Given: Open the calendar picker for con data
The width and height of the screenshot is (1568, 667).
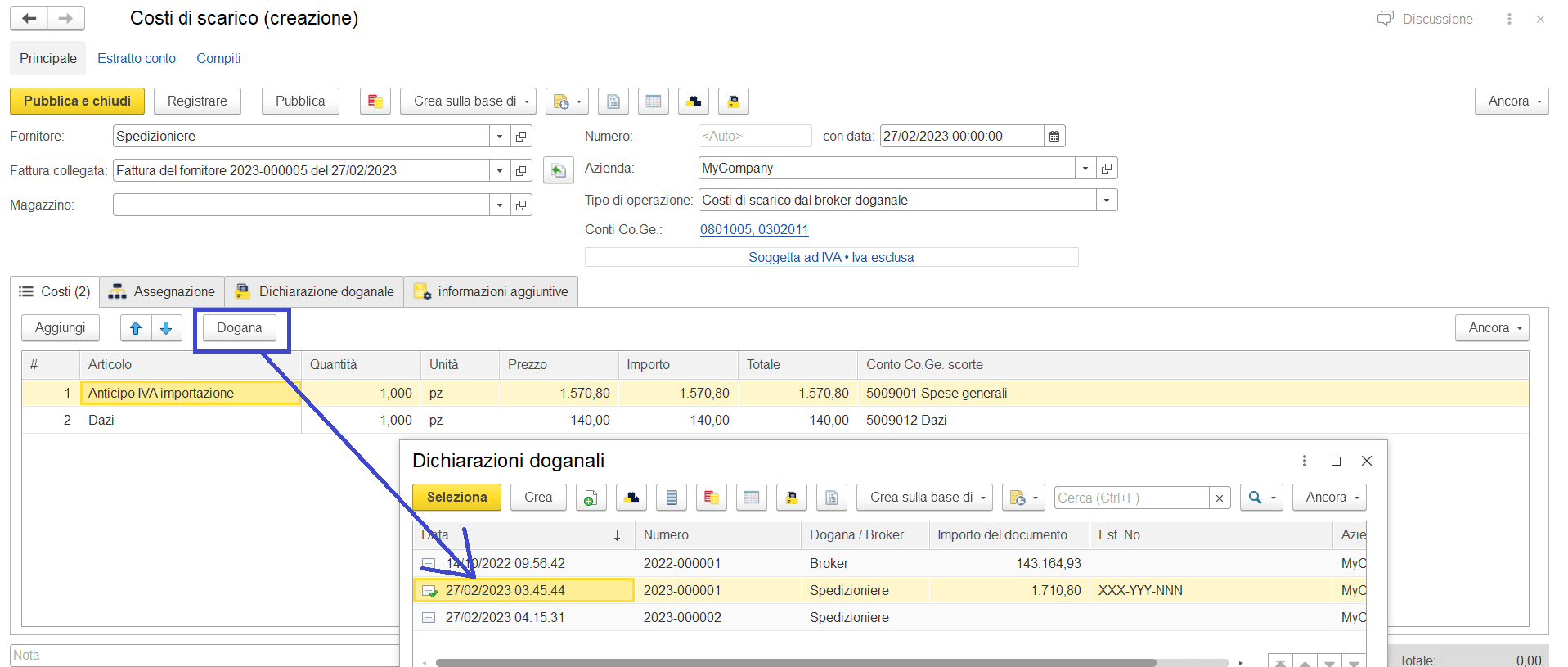Looking at the screenshot, I should click(x=1054, y=137).
